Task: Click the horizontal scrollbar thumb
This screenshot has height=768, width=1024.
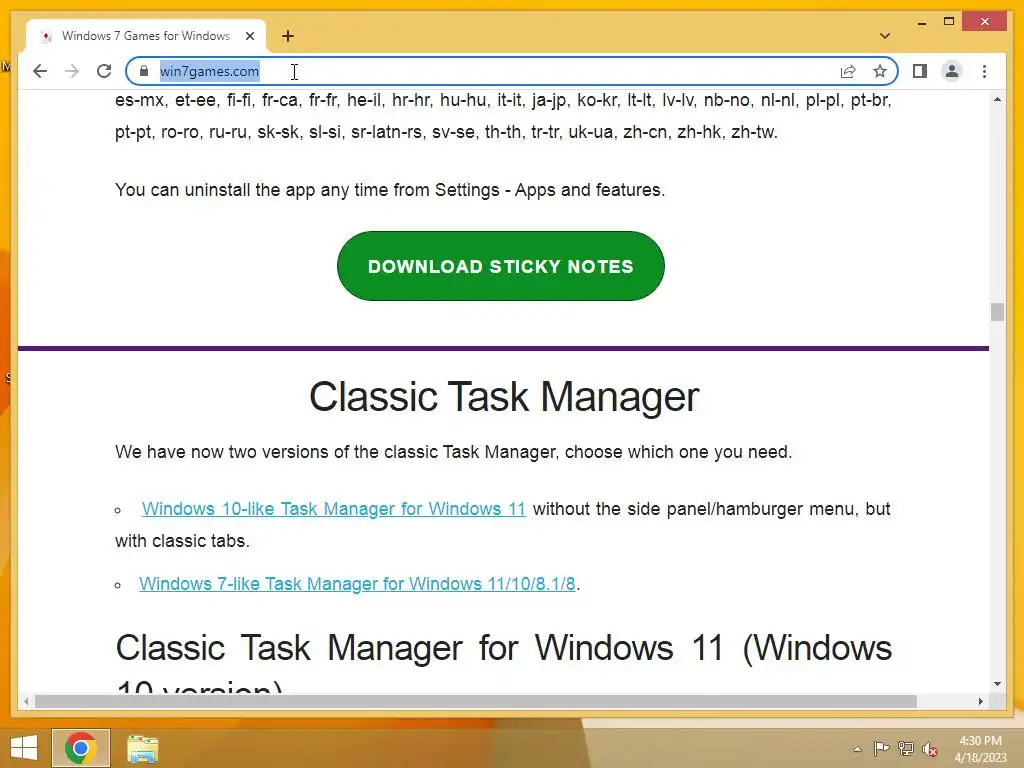Action: [475, 701]
